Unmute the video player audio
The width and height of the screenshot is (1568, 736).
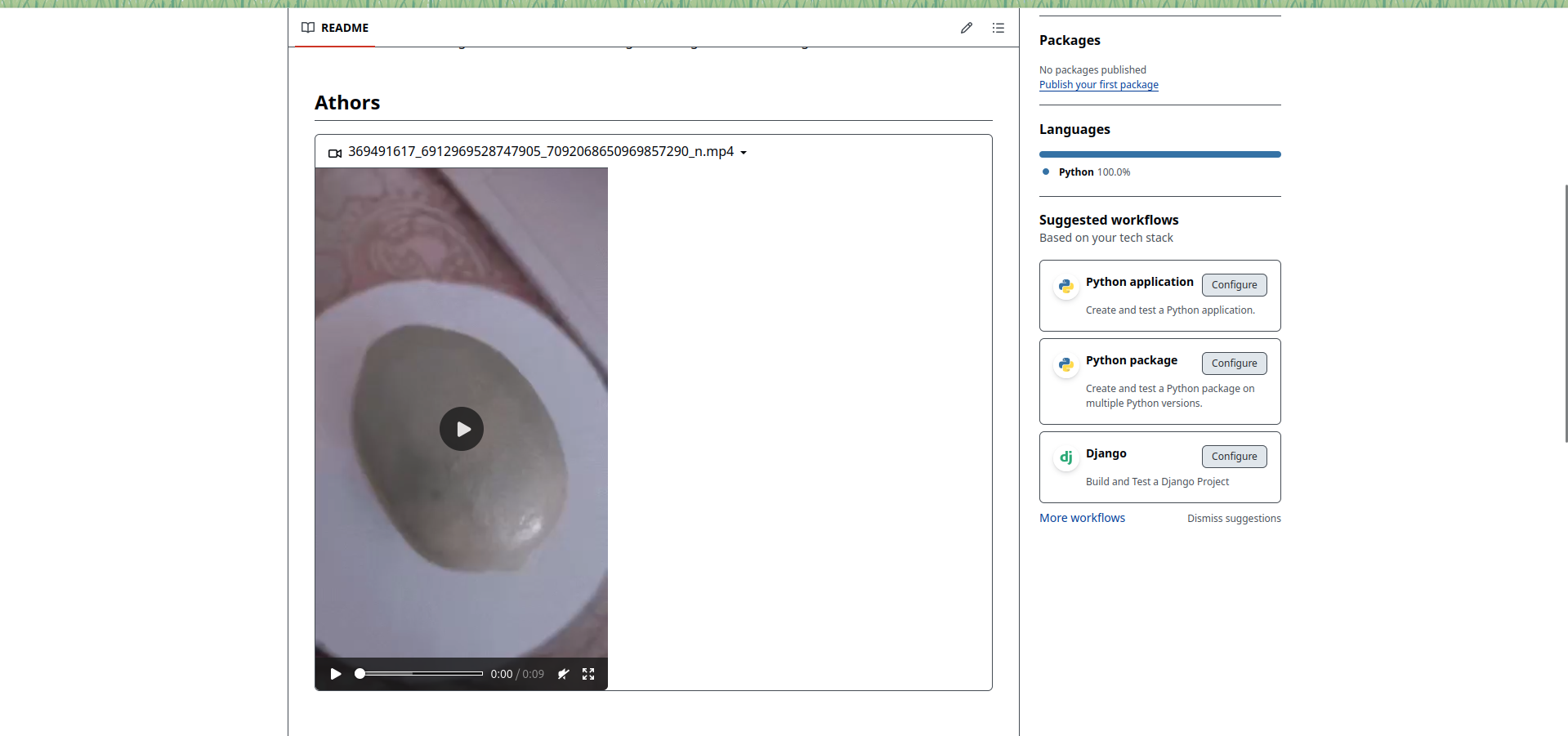pos(563,674)
